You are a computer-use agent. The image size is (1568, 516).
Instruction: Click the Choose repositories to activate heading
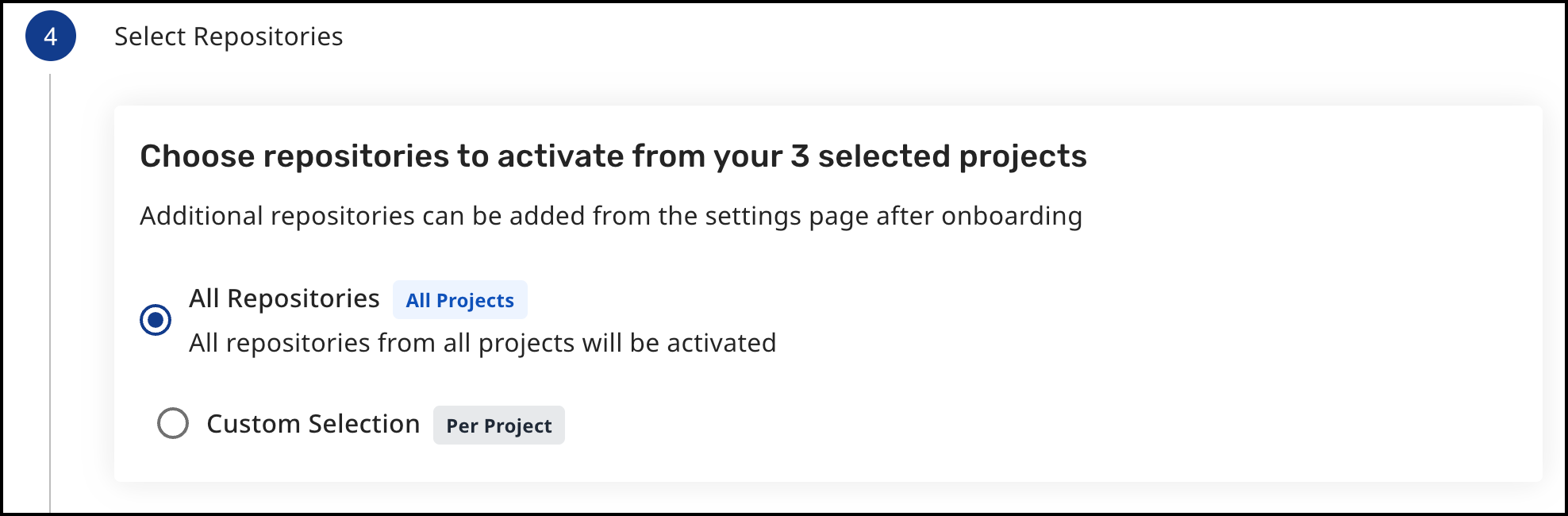pyautogui.click(x=613, y=156)
